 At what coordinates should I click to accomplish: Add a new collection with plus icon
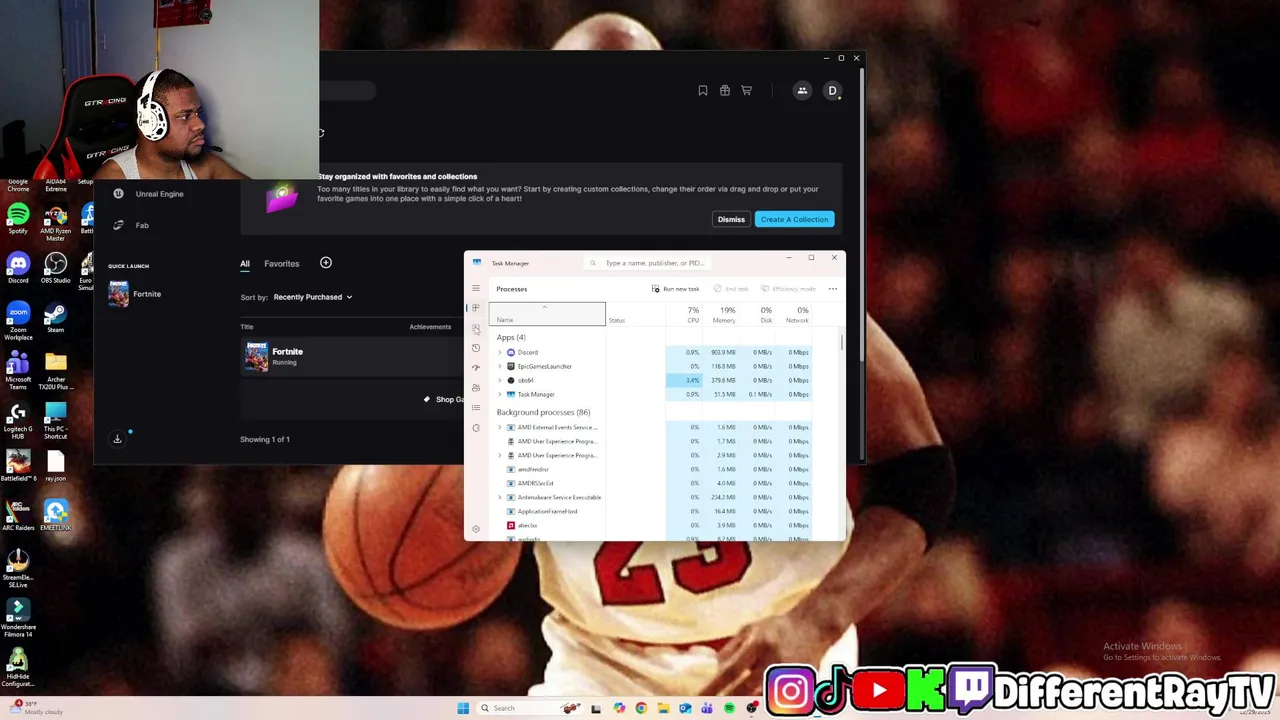326,263
